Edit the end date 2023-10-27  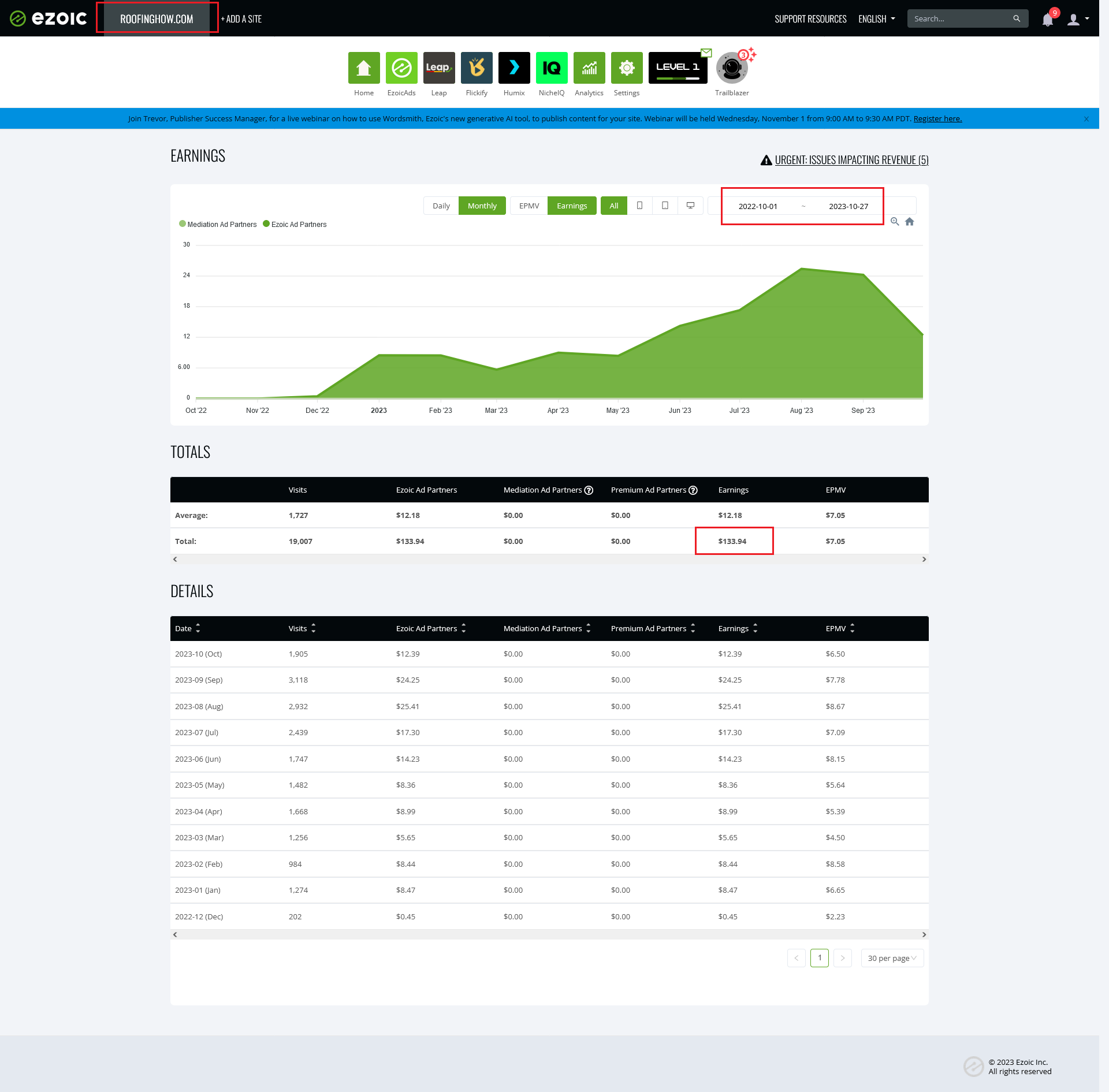pyautogui.click(x=849, y=206)
